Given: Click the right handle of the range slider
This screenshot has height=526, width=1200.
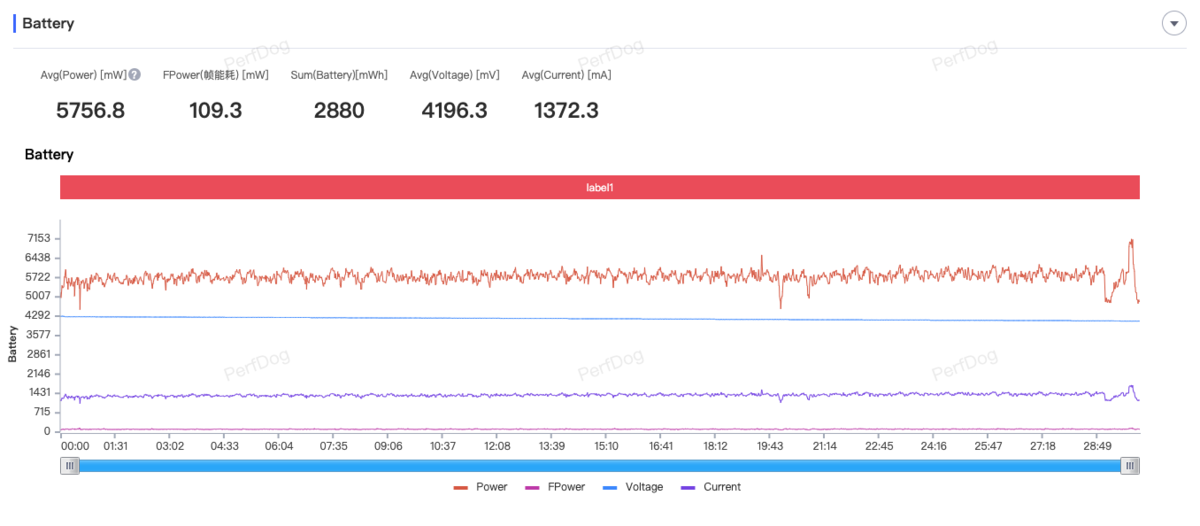Looking at the screenshot, I should pyautogui.click(x=1130, y=465).
